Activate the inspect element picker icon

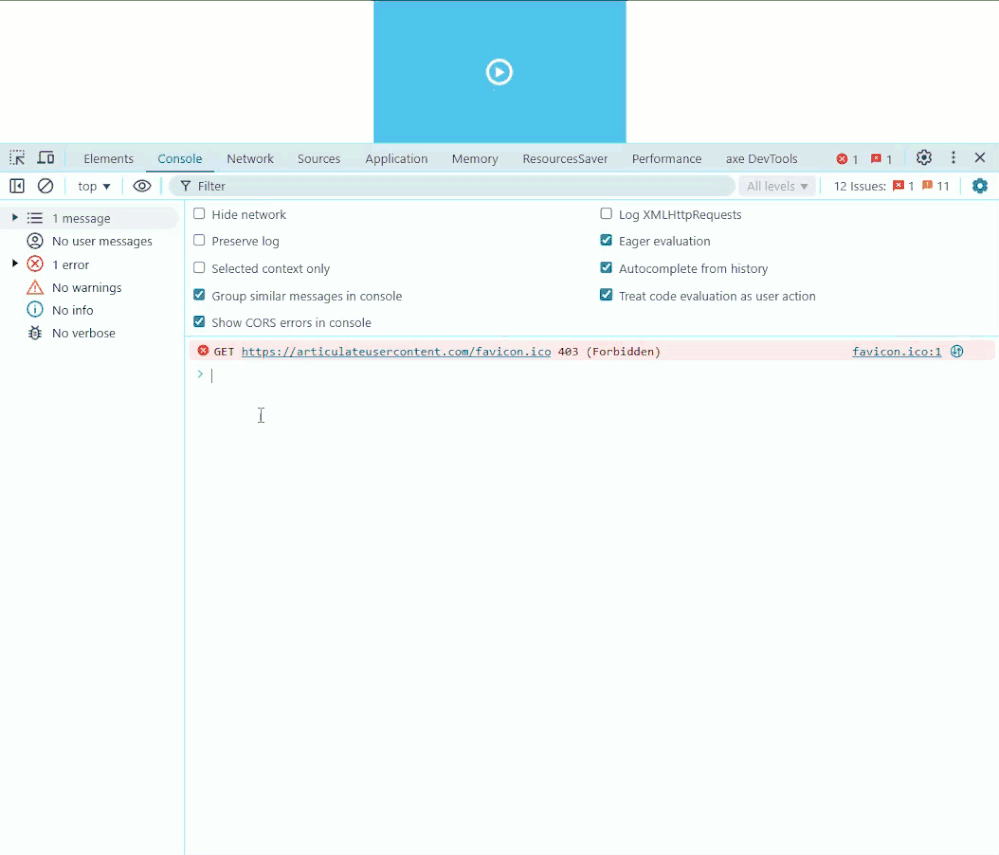[17, 158]
